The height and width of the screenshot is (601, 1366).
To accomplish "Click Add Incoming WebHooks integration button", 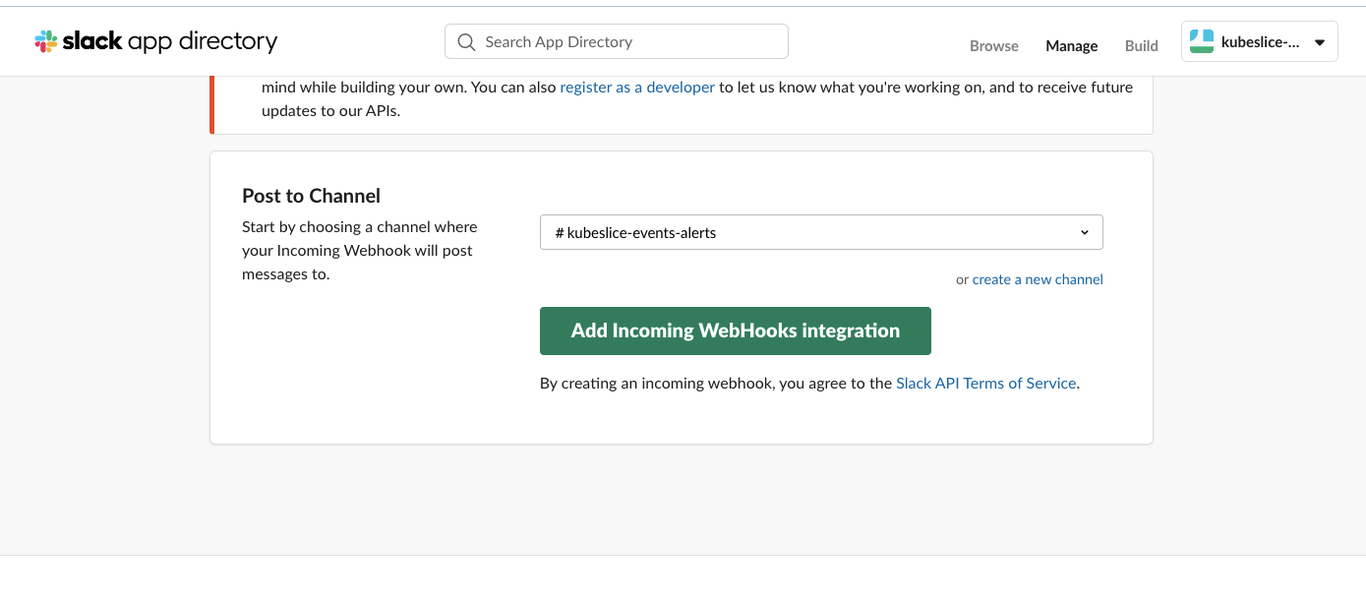I will pos(735,331).
